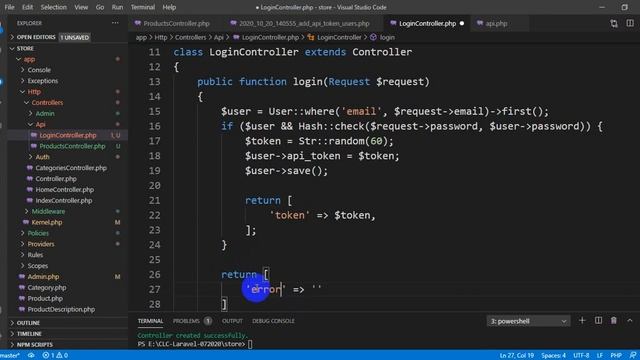Image resolution: width=640 pixels, height=360 pixels.
Task: Open the Edit menu
Action: coord(27,7)
